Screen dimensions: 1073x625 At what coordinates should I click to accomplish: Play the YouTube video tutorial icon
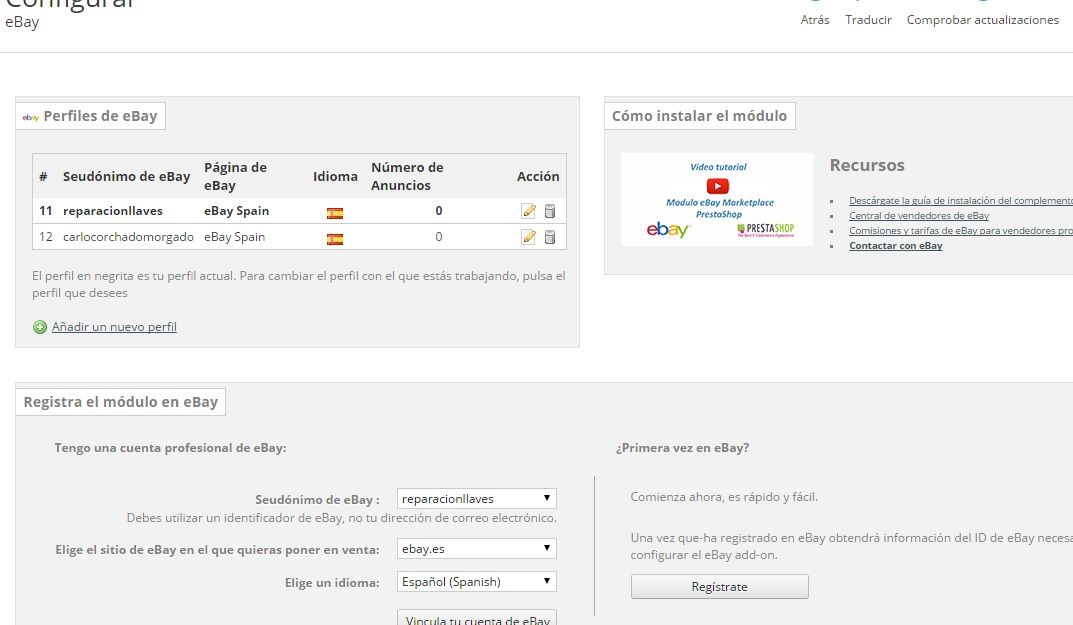[717, 186]
